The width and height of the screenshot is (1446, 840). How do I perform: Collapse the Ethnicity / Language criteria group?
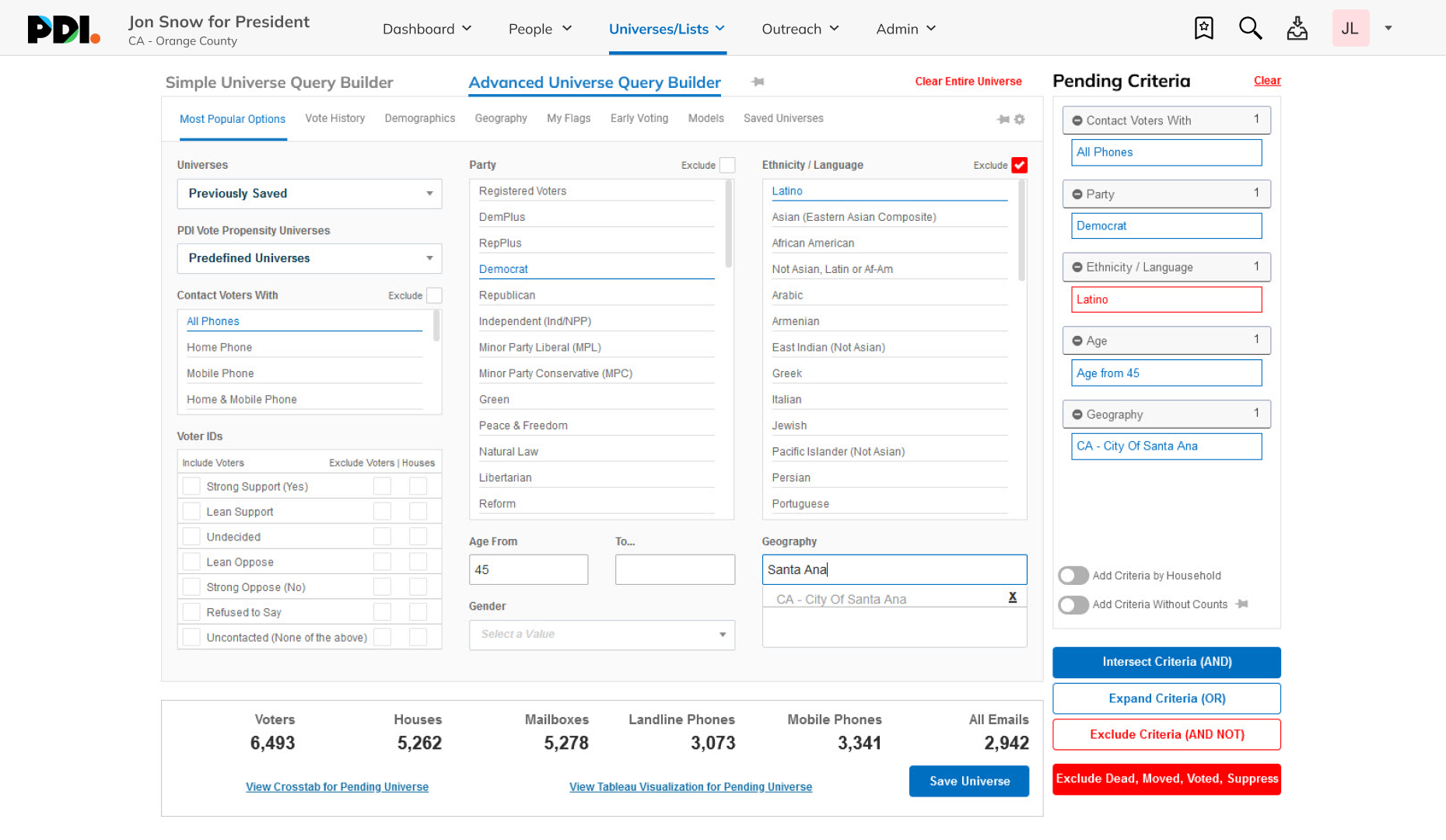coord(1077,268)
